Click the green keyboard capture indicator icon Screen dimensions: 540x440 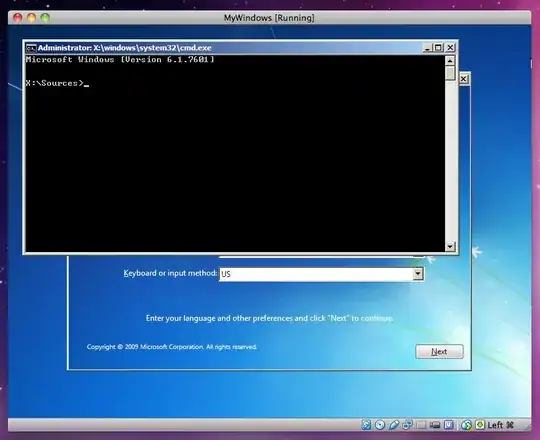coord(480,425)
